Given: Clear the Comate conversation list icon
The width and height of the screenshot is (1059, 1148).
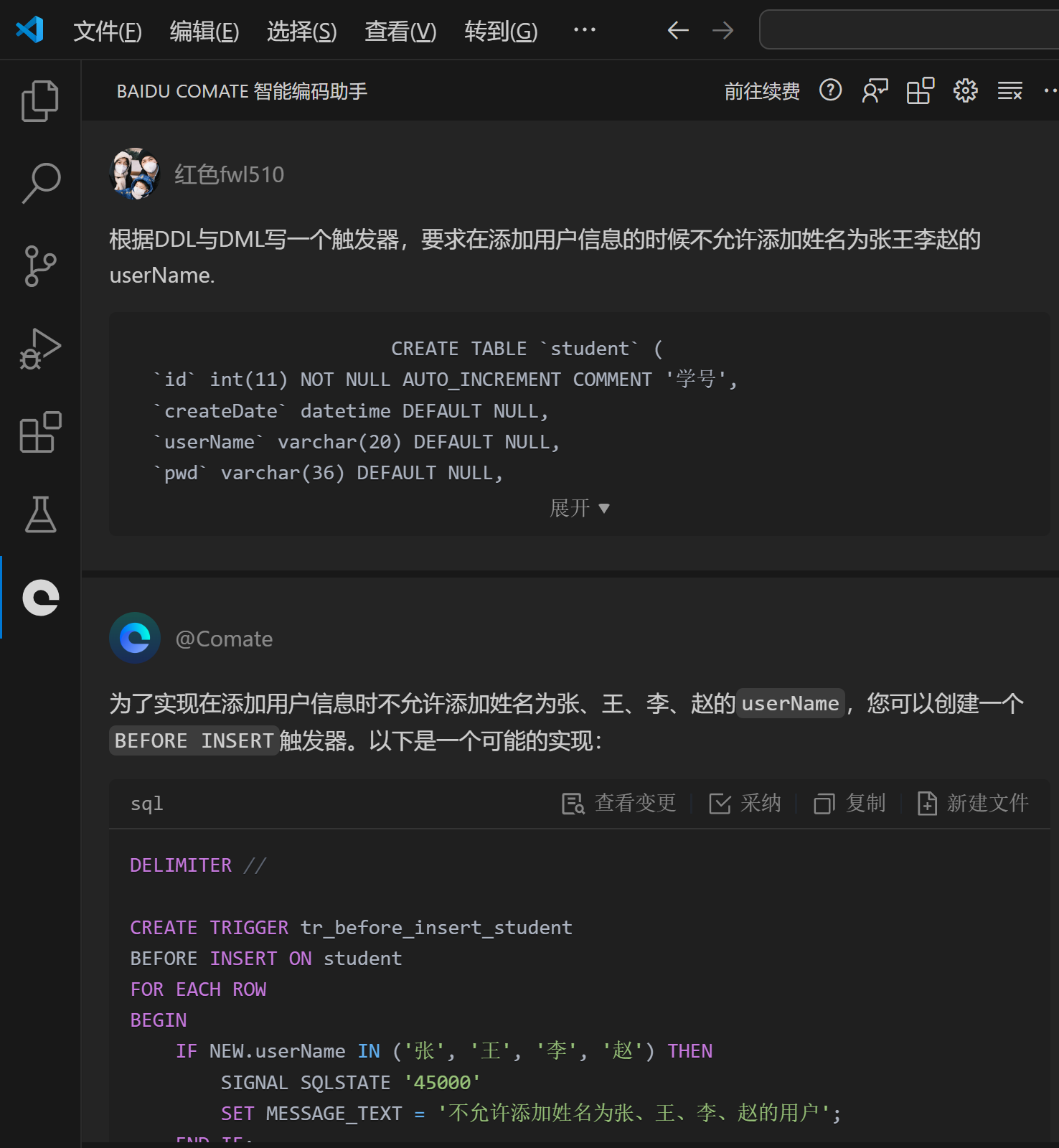Looking at the screenshot, I should [1010, 91].
